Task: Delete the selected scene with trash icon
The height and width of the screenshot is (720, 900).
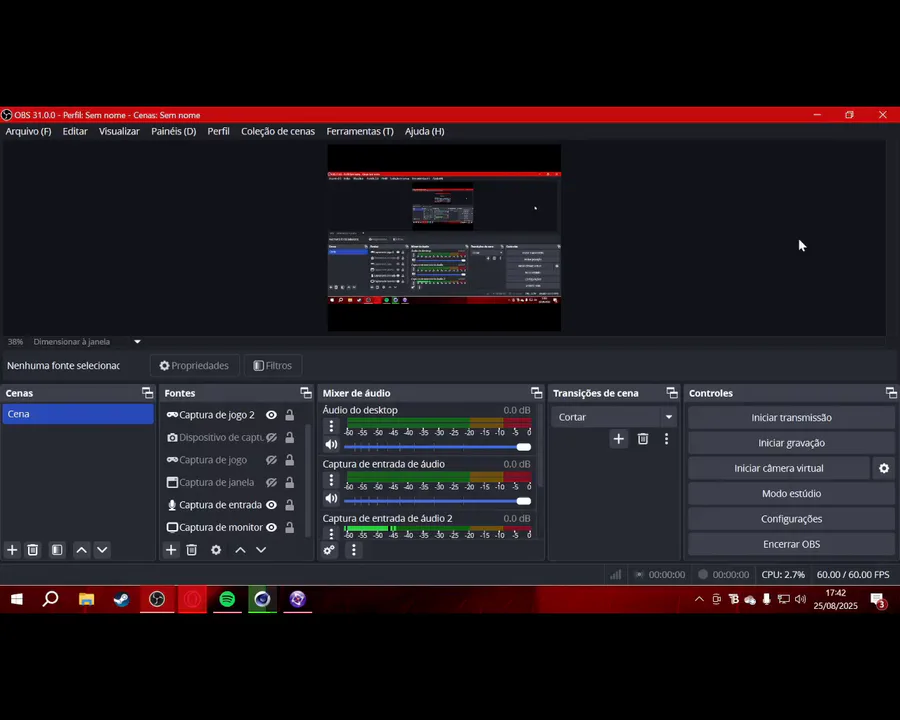Action: pos(33,550)
